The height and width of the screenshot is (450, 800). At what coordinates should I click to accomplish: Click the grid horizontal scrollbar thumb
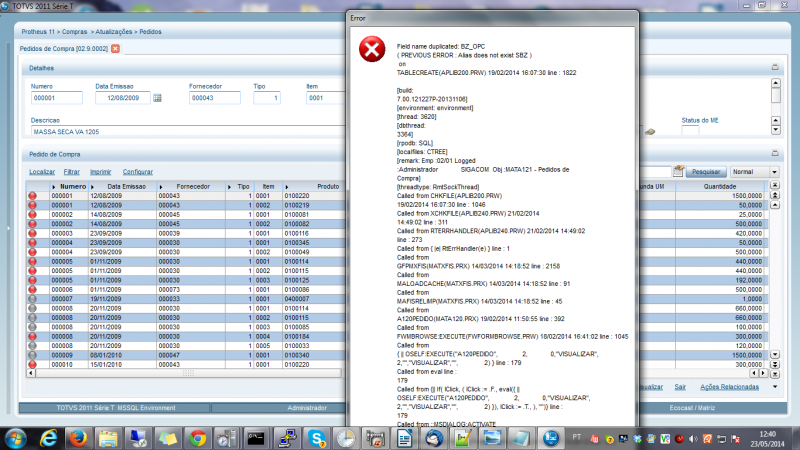188,373
